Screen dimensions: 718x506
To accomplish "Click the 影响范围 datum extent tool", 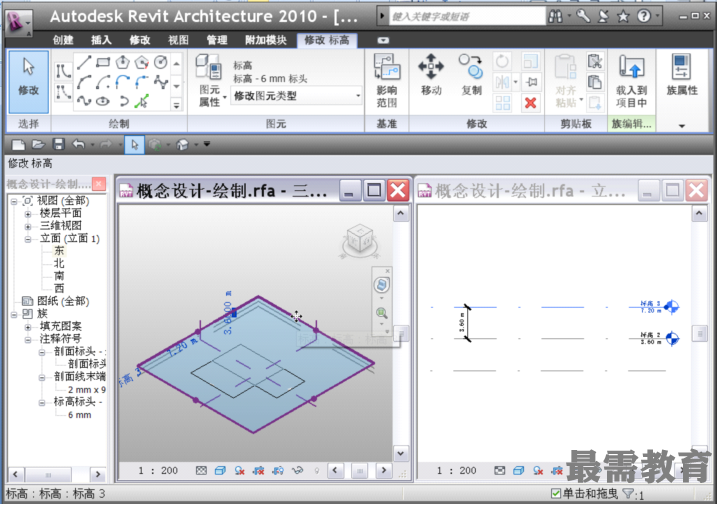I will (x=387, y=81).
